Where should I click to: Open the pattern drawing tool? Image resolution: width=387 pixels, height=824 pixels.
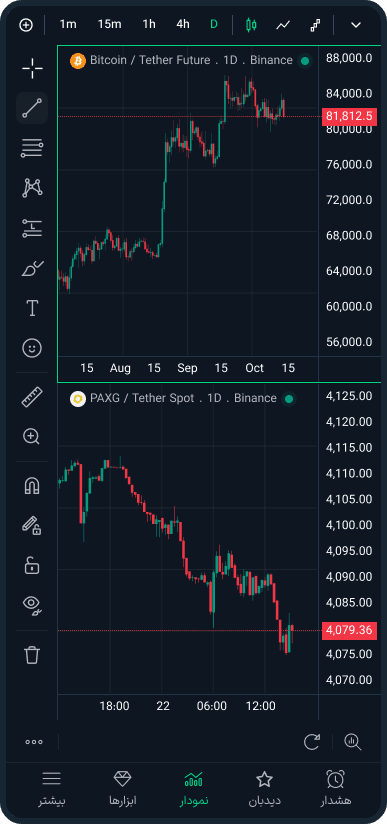[32, 188]
